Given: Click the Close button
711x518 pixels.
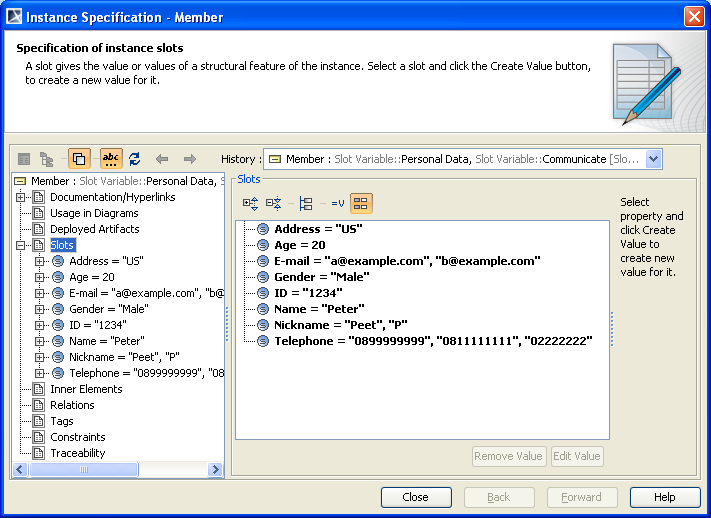Looking at the screenshot, I should (416, 498).
